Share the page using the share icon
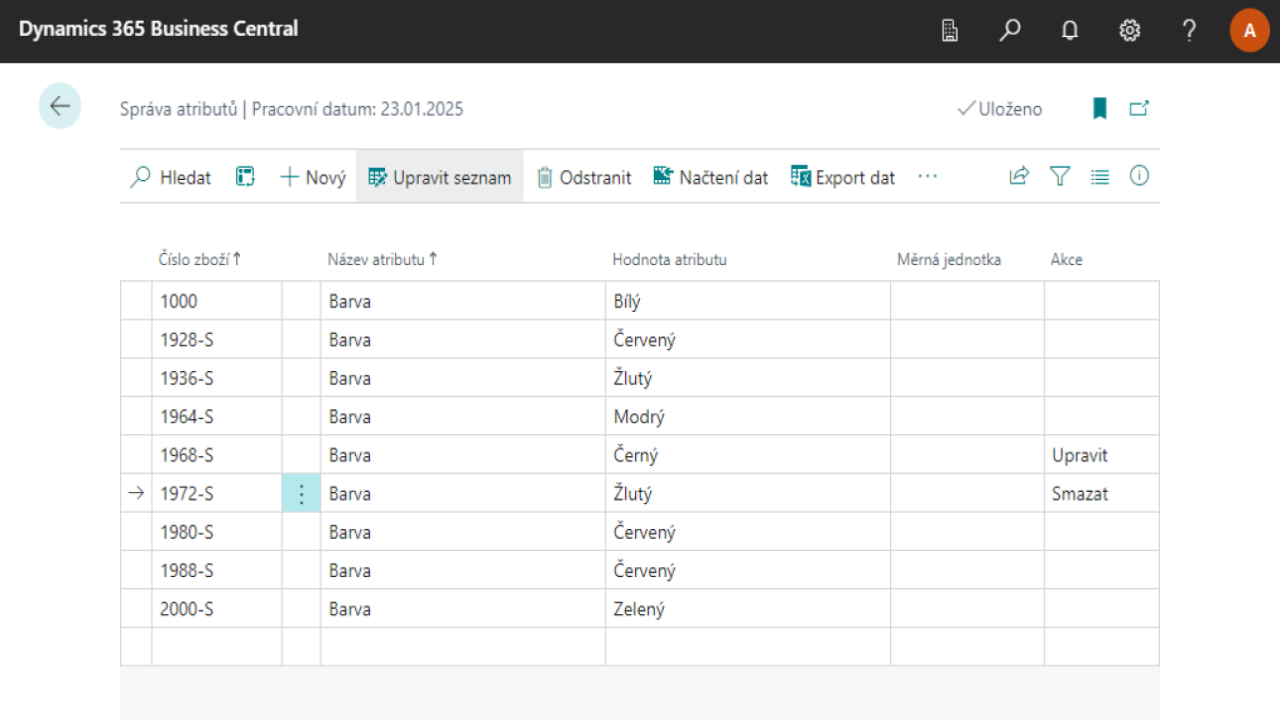This screenshot has width=1280, height=720. (1018, 176)
